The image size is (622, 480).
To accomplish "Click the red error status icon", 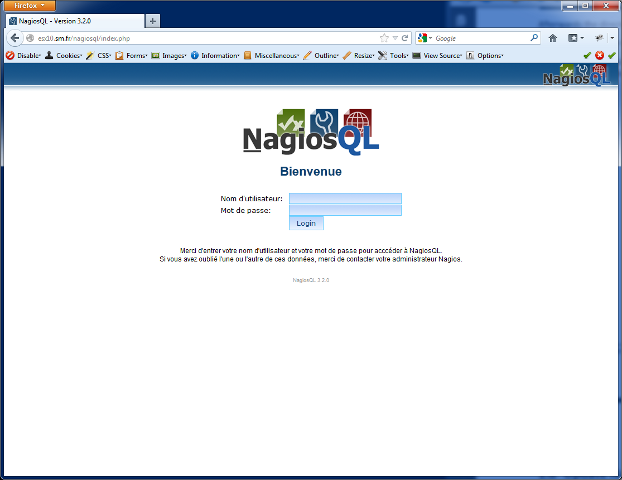I will [x=599, y=56].
